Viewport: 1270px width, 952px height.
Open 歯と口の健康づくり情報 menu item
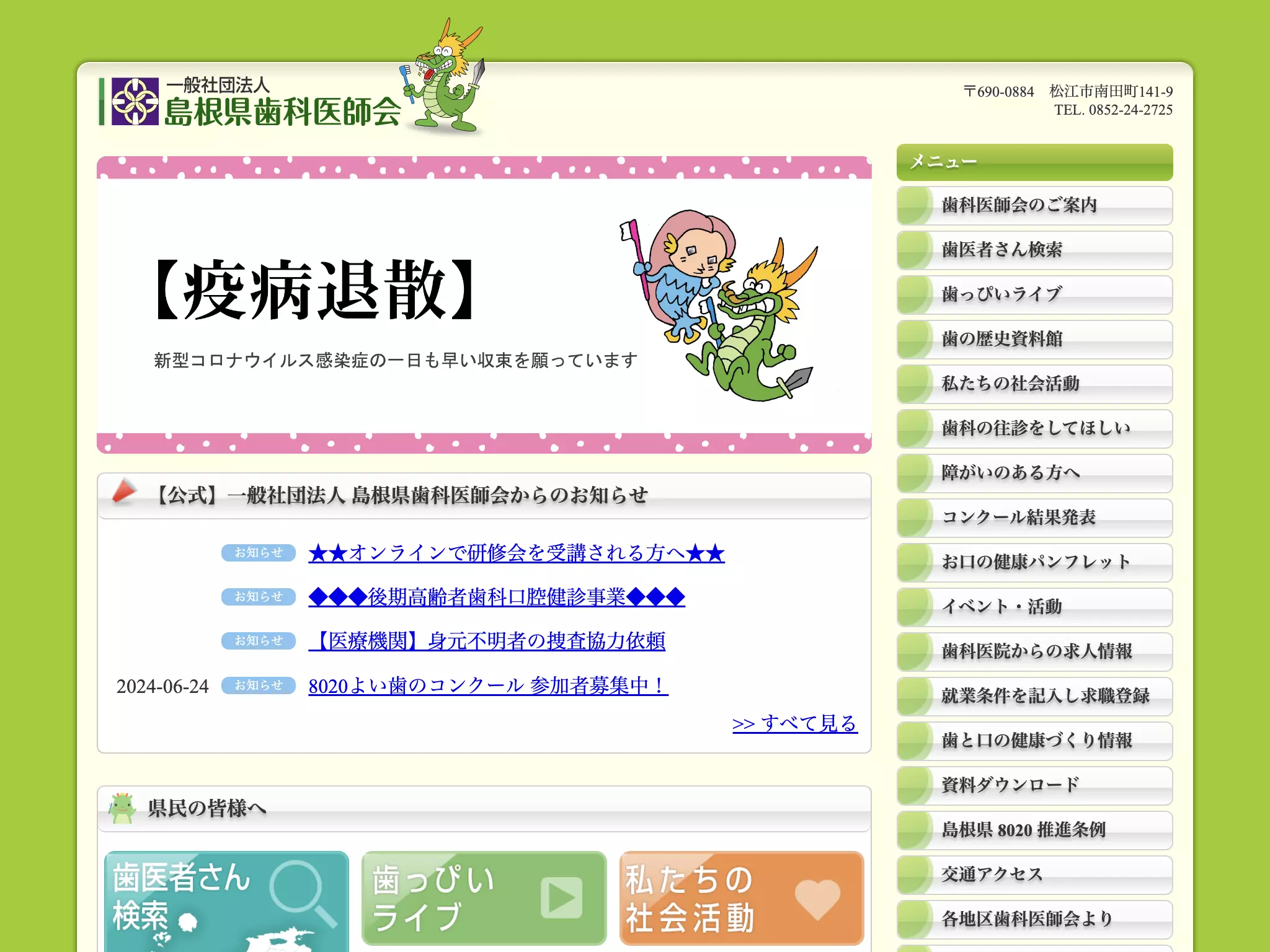click(1034, 741)
